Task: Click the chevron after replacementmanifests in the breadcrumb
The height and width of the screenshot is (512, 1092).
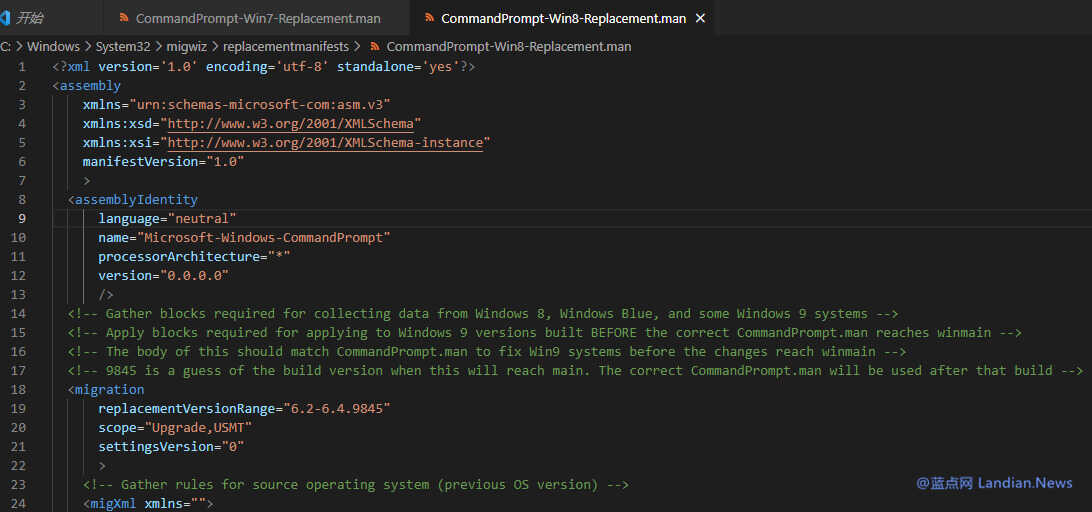Action: pos(357,47)
